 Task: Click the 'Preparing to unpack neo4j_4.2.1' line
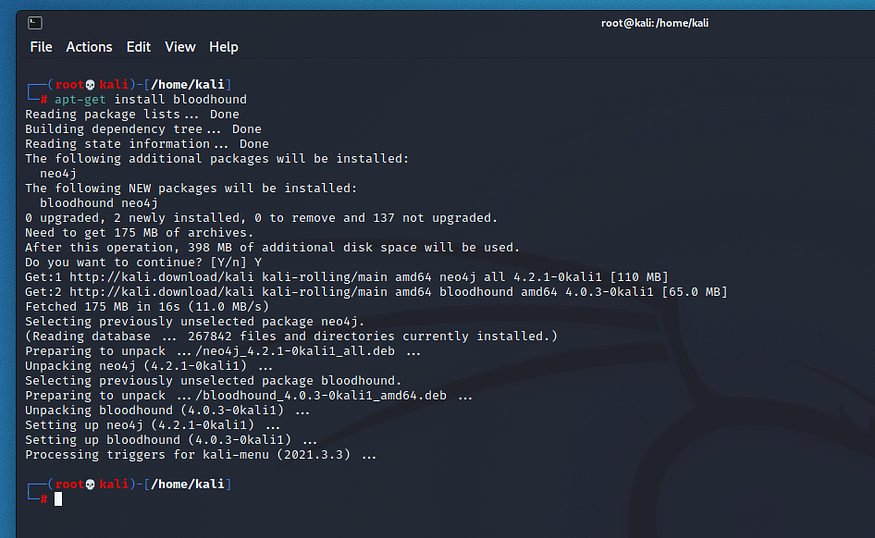223,351
